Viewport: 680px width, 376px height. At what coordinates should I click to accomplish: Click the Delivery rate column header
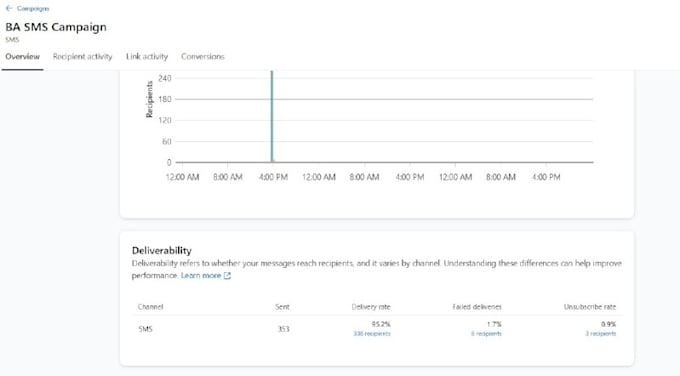pos(371,307)
